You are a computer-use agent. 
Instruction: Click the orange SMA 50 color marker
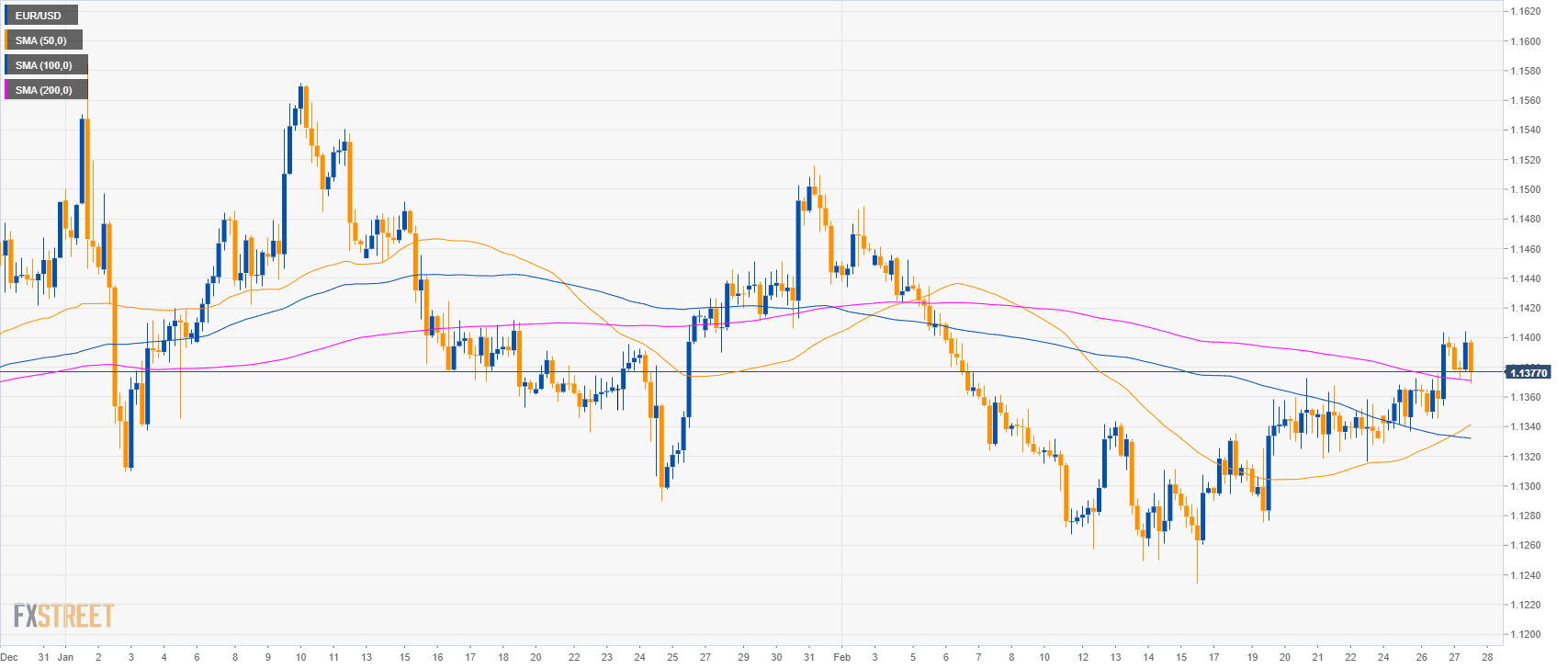pos(6,40)
